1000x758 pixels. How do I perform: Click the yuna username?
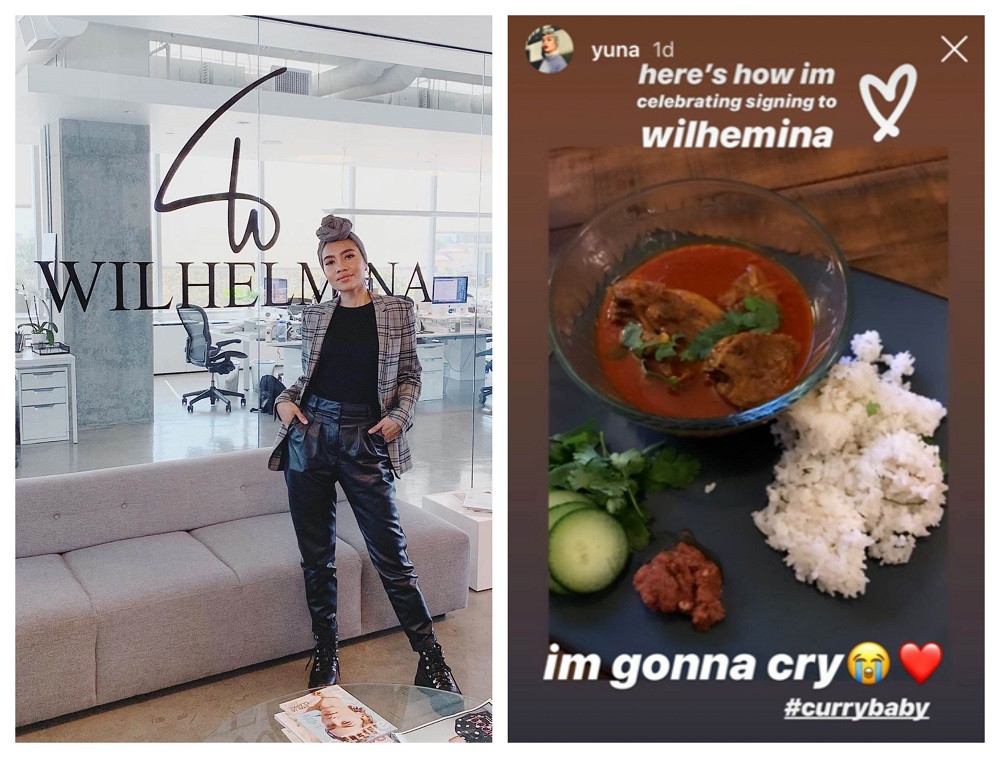tap(615, 50)
